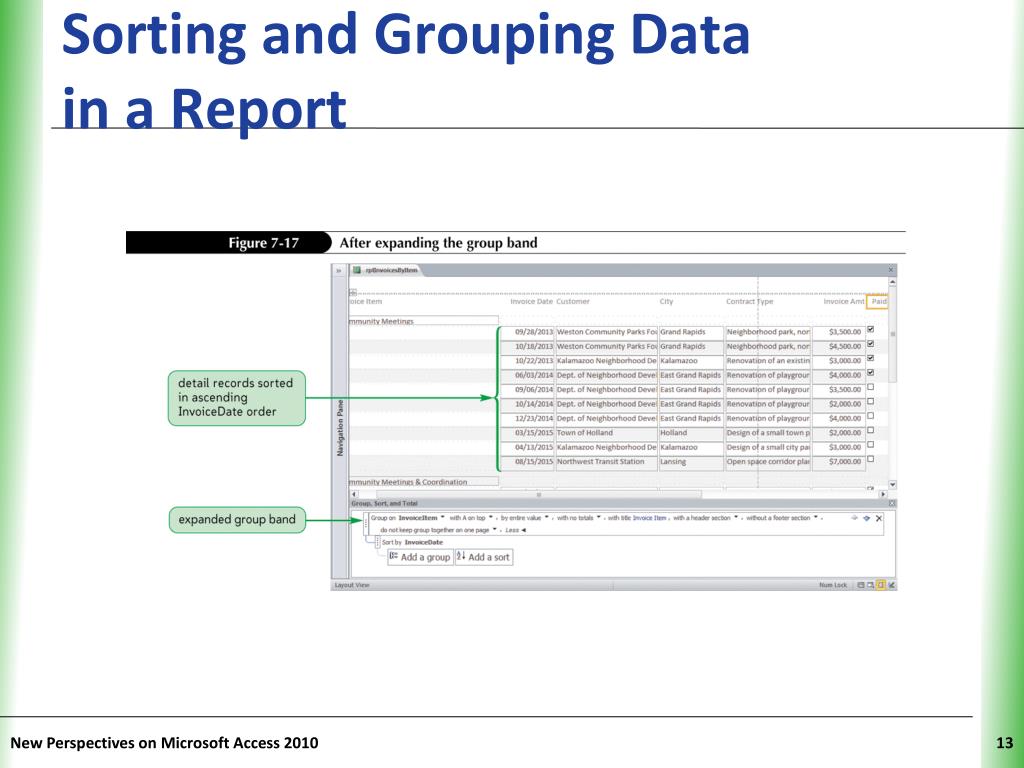Select the Contract Type column header
This screenshot has width=1024, height=768.
(750, 302)
